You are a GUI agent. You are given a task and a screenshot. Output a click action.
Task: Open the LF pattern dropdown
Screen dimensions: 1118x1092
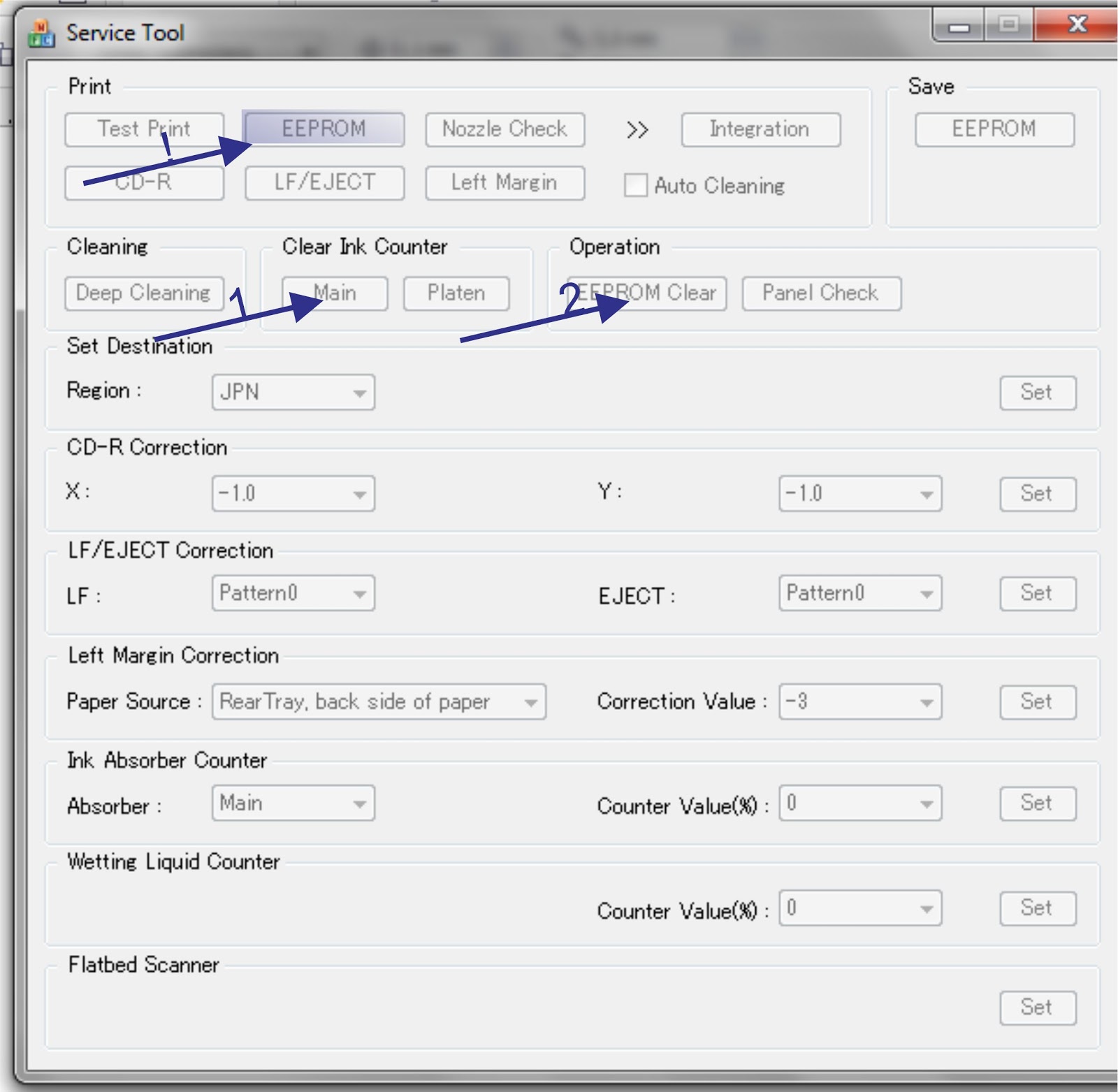click(x=293, y=593)
